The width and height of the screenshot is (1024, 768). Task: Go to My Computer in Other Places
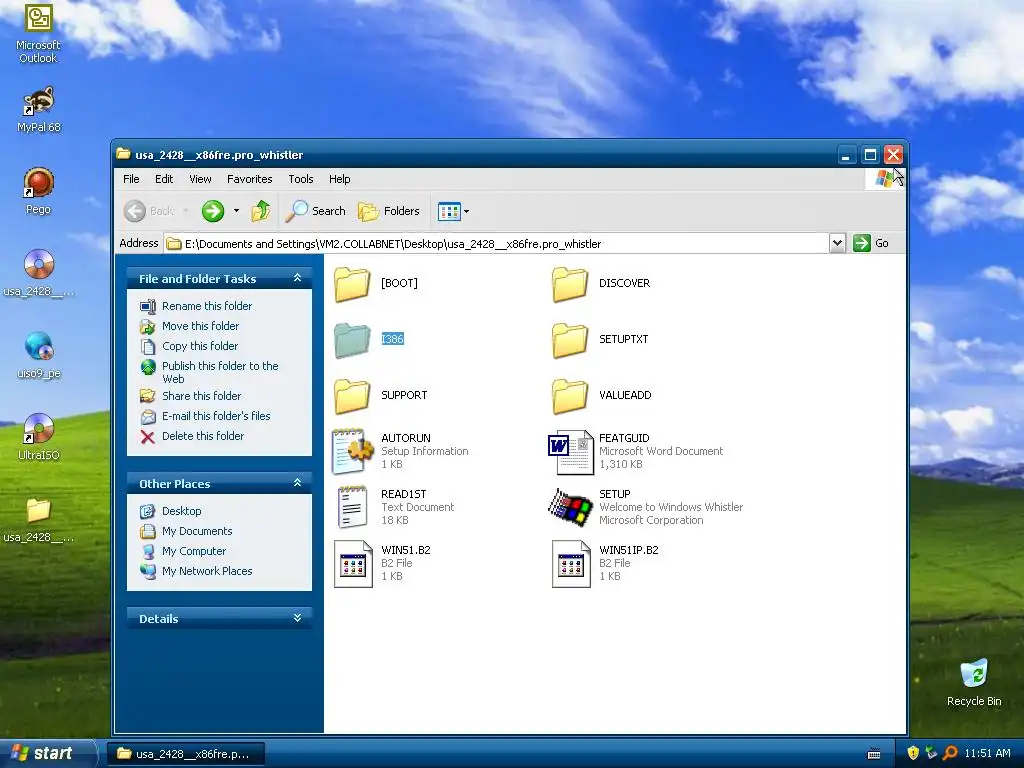pos(194,551)
